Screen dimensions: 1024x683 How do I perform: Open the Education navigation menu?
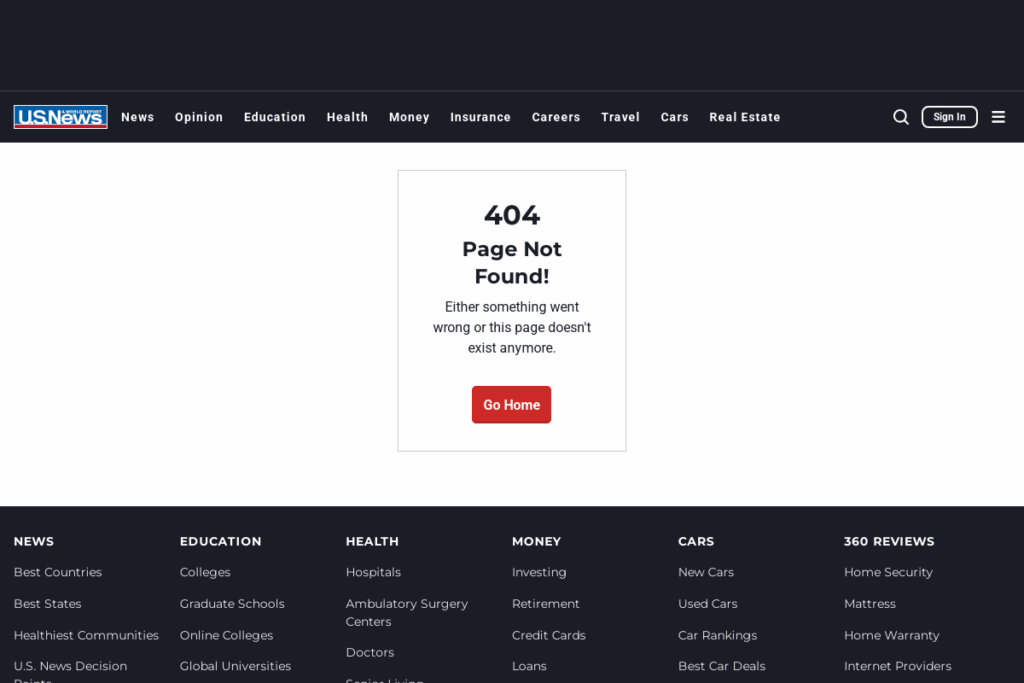click(274, 117)
